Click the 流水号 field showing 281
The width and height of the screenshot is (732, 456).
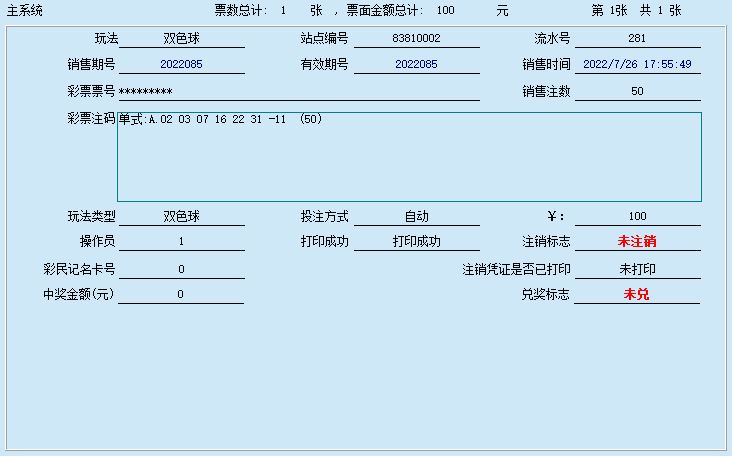(637, 38)
